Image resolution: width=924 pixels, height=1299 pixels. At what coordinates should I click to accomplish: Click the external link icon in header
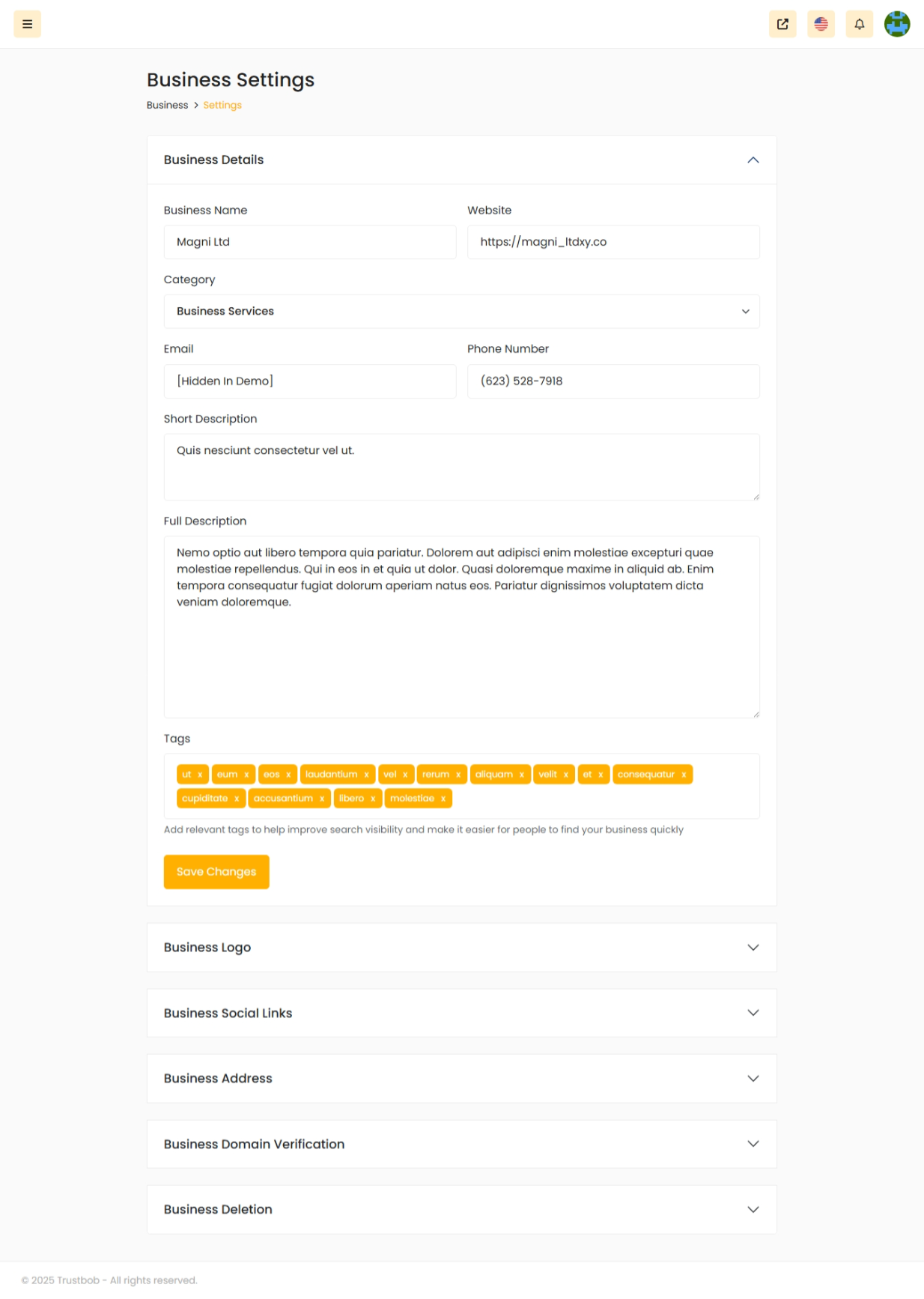click(782, 24)
